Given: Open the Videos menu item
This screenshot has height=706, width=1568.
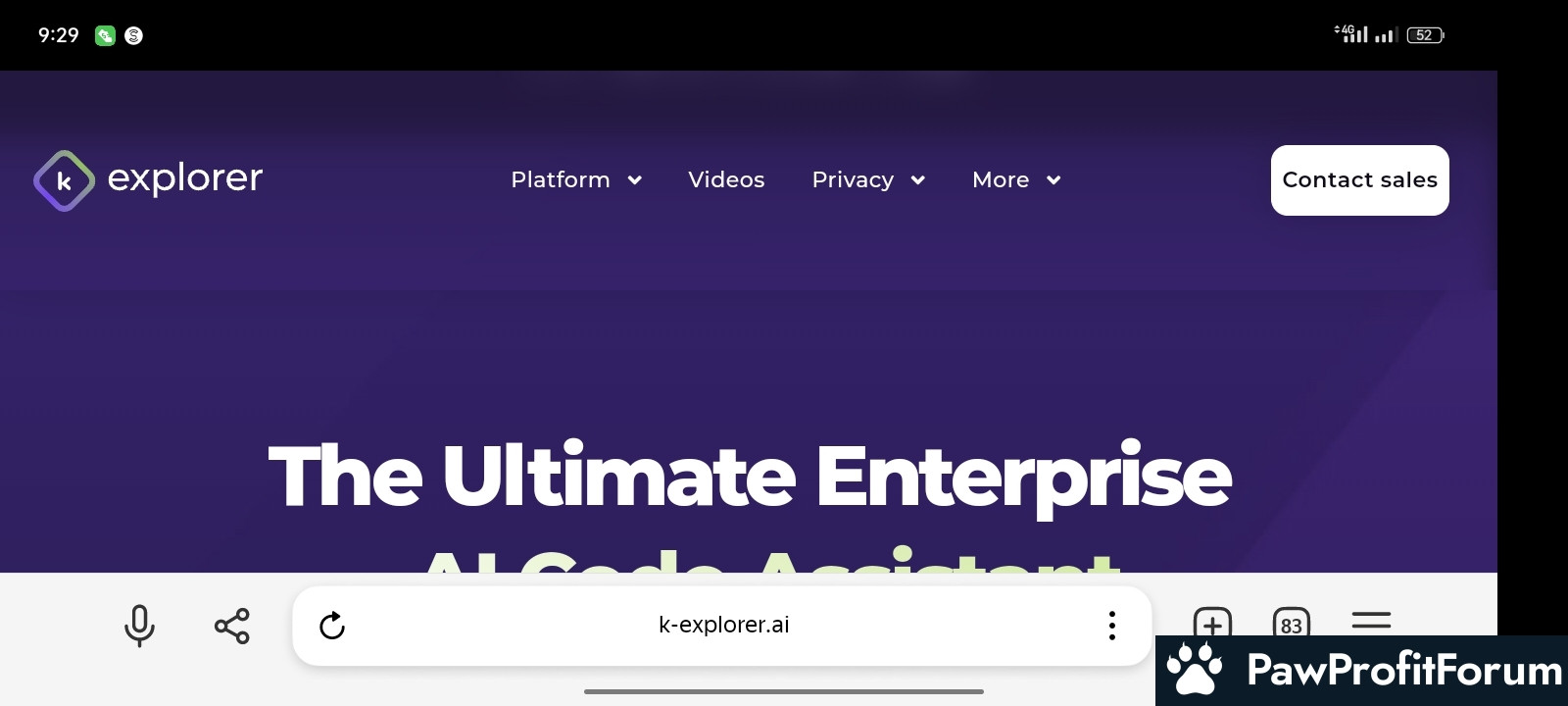Looking at the screenshot, I should click(726, 180).
